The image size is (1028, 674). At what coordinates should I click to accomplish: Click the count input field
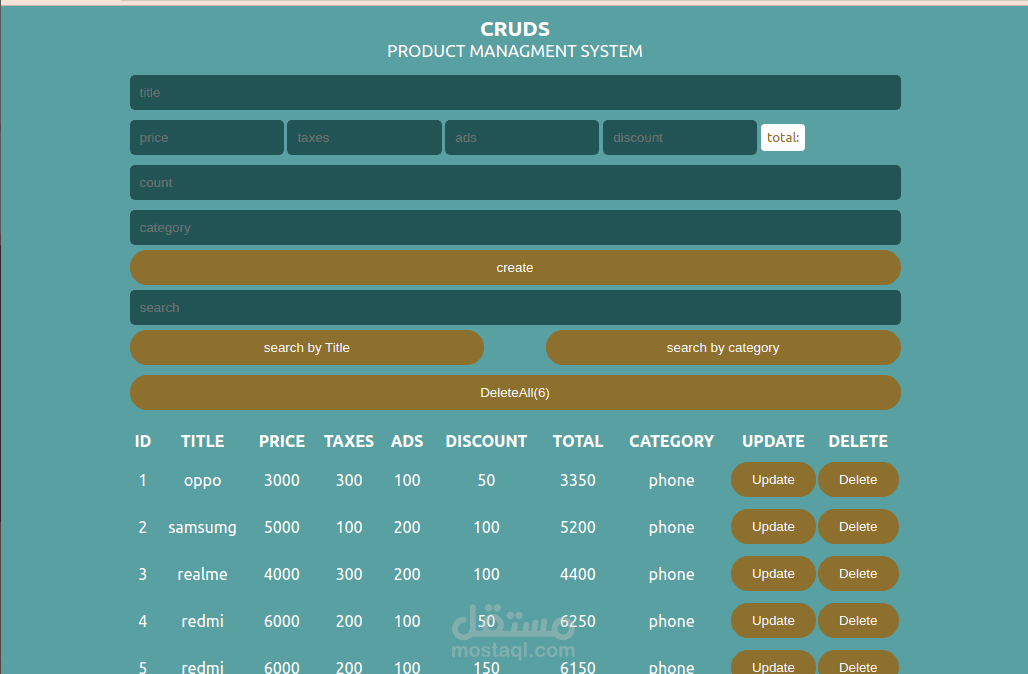coord(515,182)
